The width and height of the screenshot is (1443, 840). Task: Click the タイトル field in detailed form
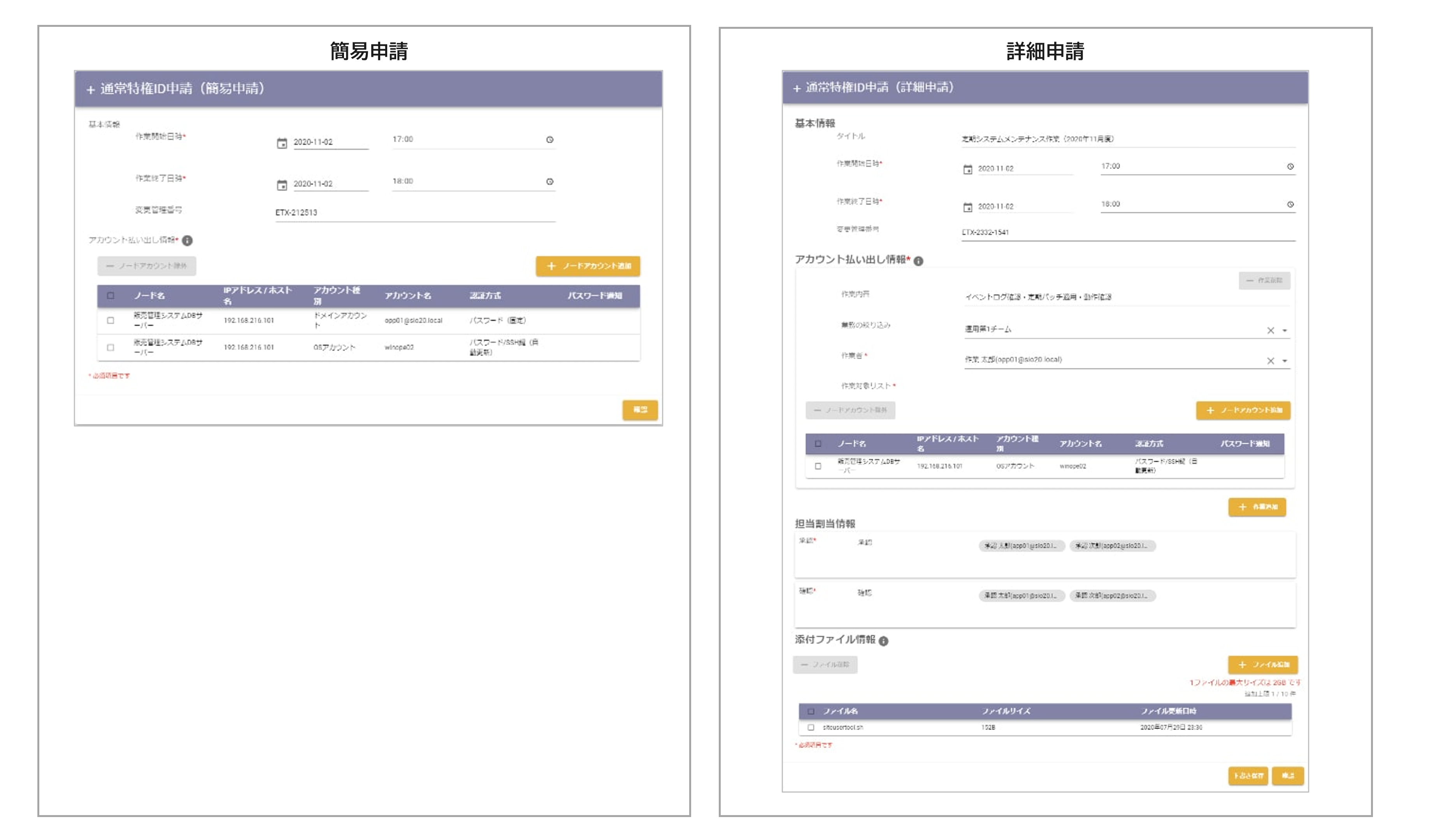click(x=1128, y=139)
